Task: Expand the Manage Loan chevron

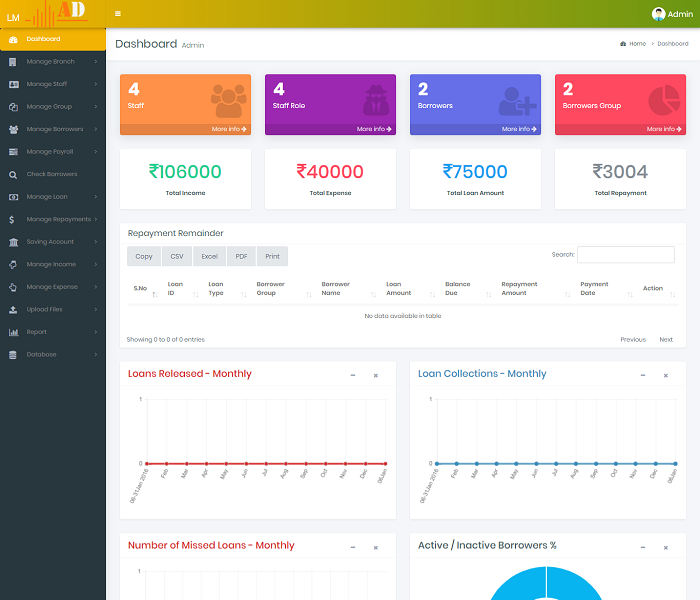Action: 96,197
